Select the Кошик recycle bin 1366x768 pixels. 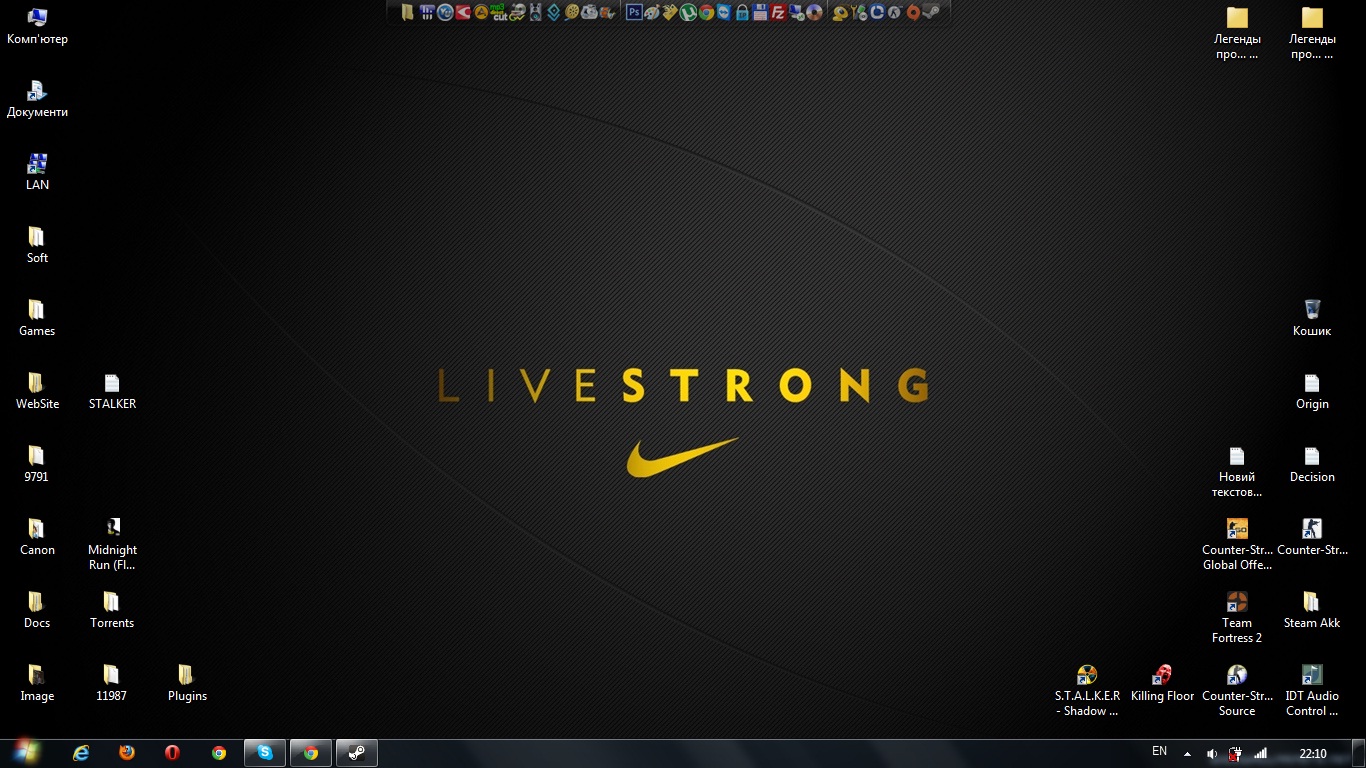click(1312, 318)
